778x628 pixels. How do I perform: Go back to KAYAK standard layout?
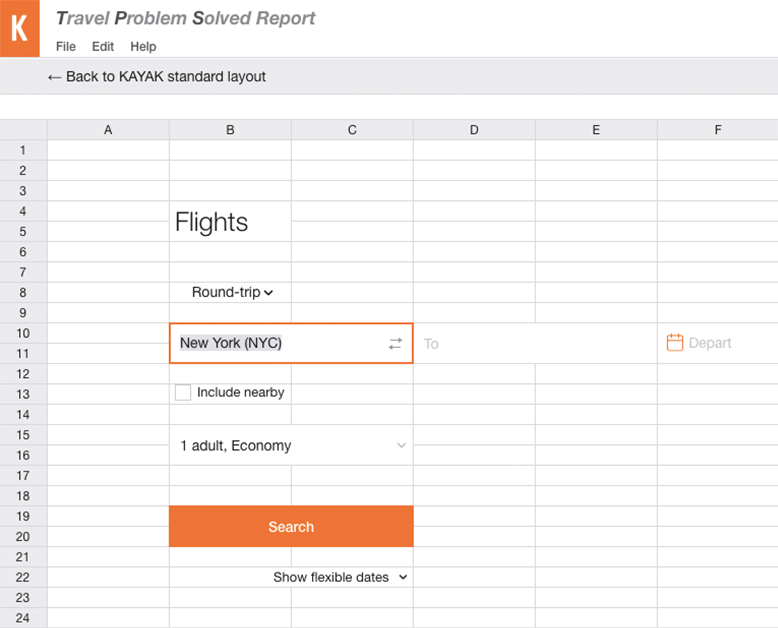coord(157,77)
